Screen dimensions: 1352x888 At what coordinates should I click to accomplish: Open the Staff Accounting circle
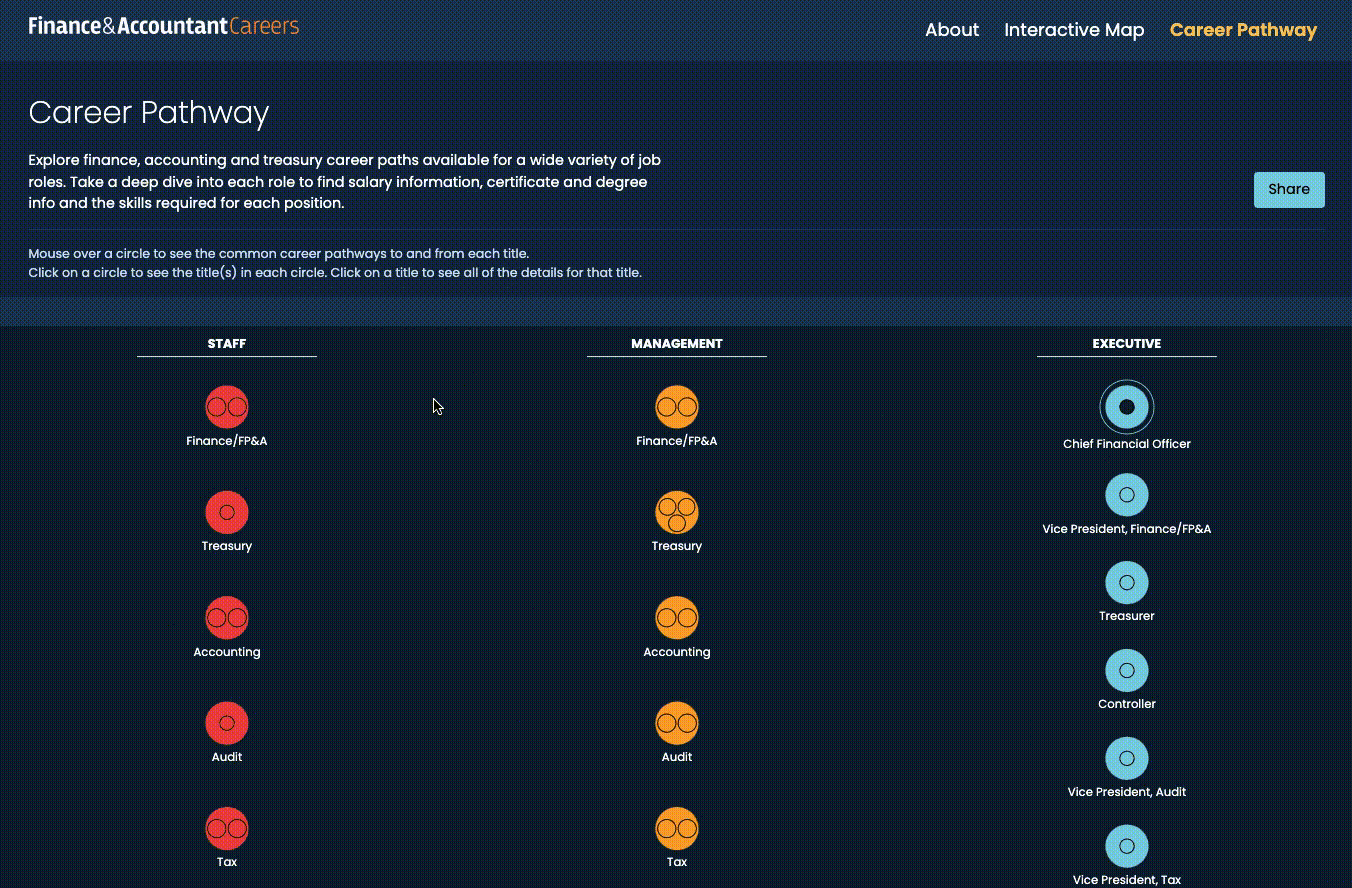pyautogui.click(x=227, y=618)
